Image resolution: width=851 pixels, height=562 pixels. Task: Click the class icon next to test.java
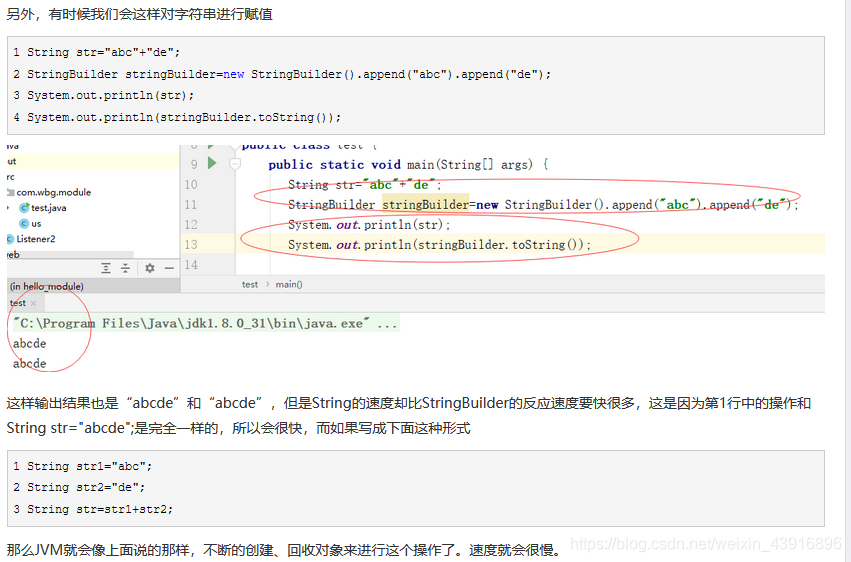[x=24, y=208]
